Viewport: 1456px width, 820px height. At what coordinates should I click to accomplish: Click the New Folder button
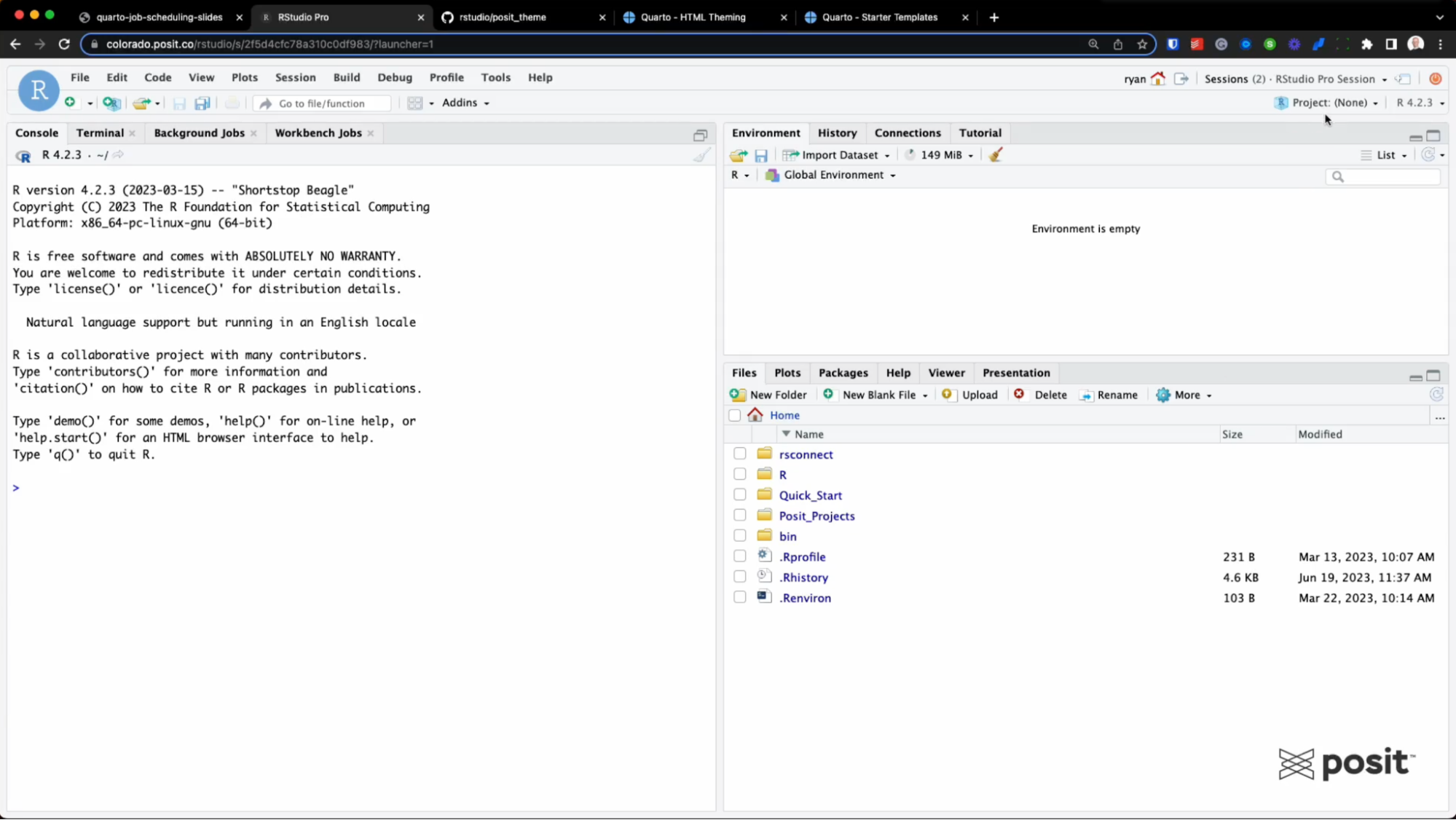tap(768, 395)
